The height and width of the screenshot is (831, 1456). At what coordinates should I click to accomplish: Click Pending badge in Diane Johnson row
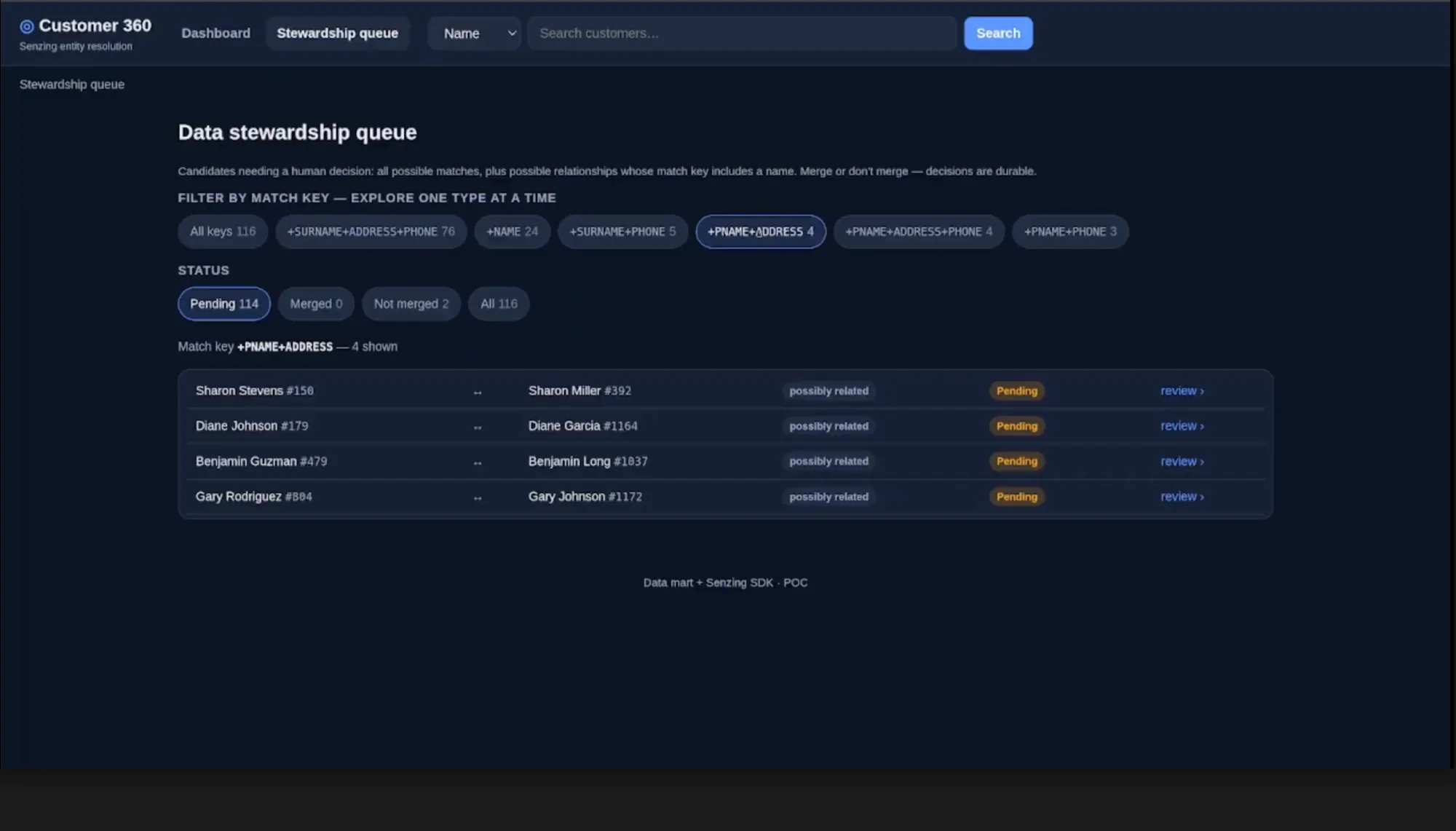(x=1016, y=426)
